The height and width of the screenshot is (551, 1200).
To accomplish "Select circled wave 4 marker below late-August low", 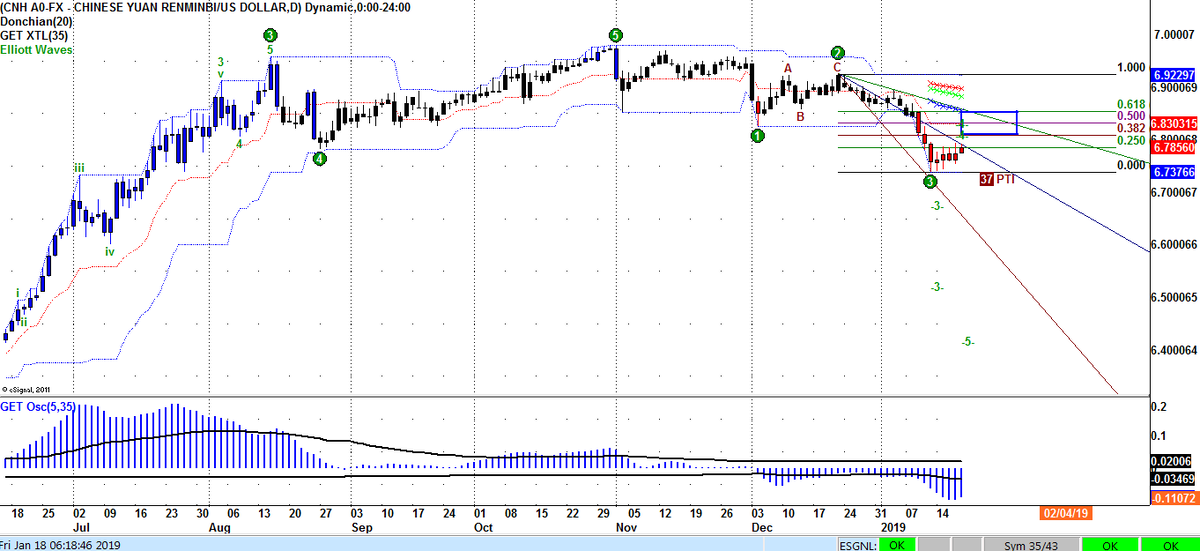I will click(319, 158).
